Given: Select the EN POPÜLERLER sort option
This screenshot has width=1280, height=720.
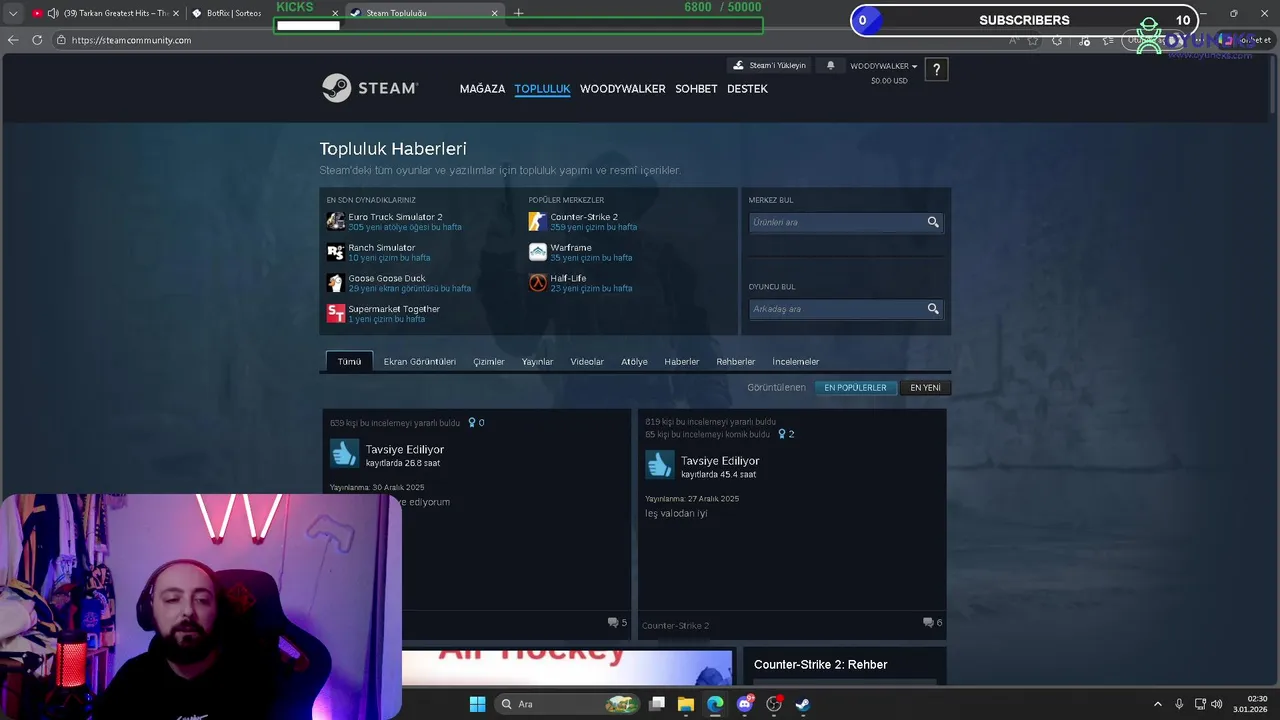Looking at the screenshot, I should coord(855,388).
